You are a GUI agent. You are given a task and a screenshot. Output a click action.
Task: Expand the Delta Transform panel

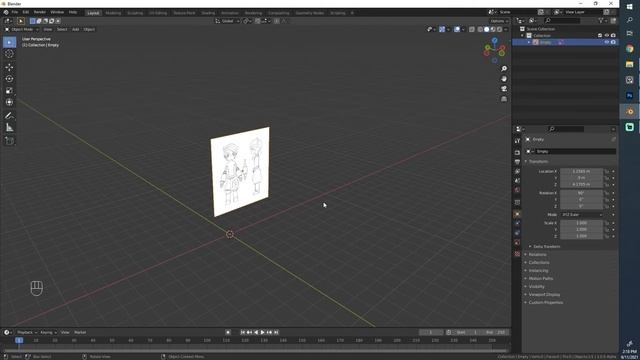click(546, 247)
